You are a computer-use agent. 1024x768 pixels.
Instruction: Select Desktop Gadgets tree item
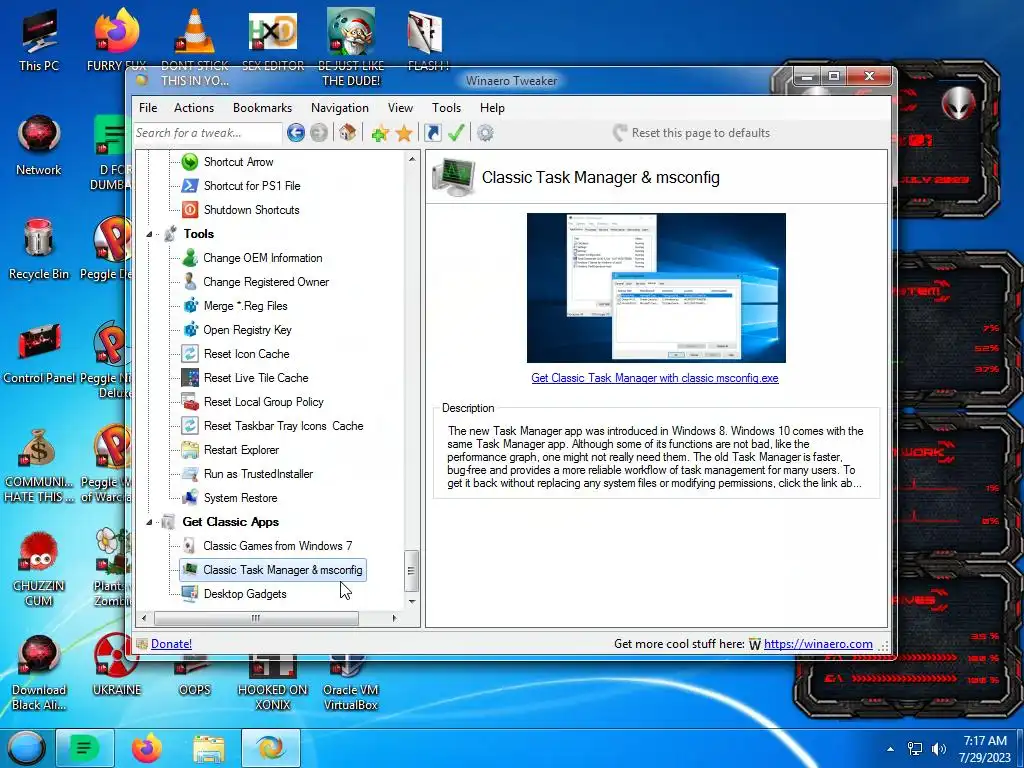click(x=245, y=594)
